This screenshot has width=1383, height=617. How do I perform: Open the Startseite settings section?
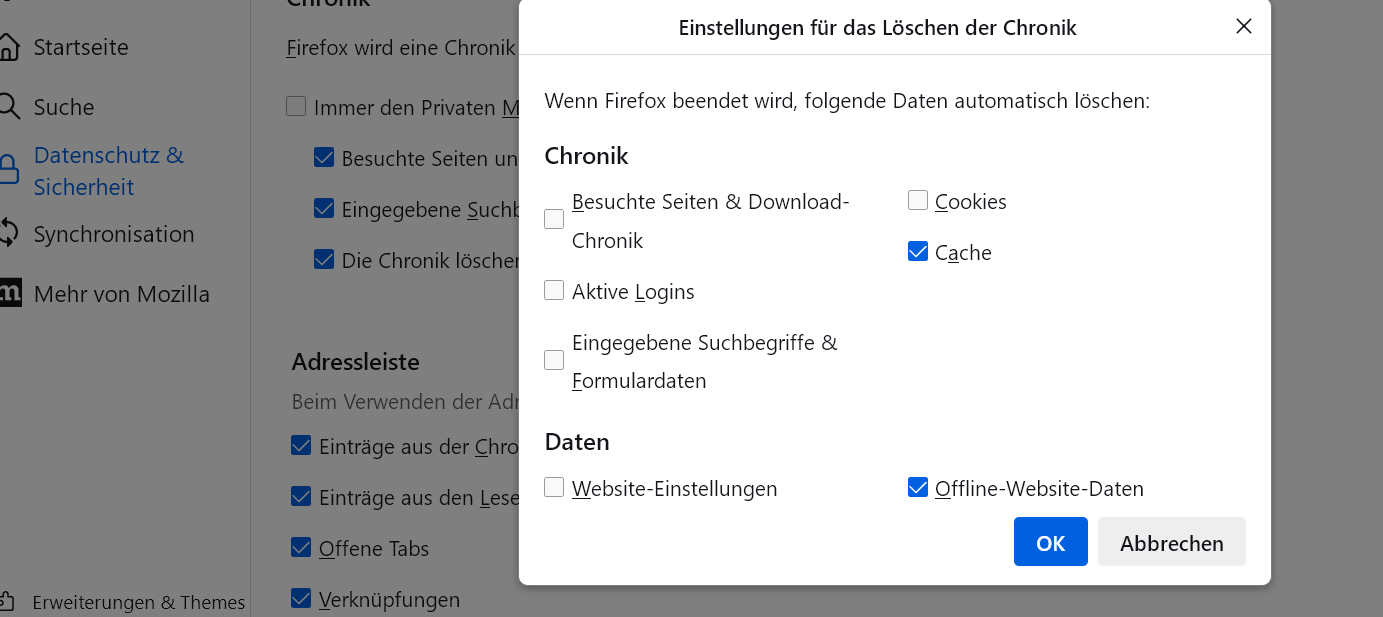[x=81, y=47]
